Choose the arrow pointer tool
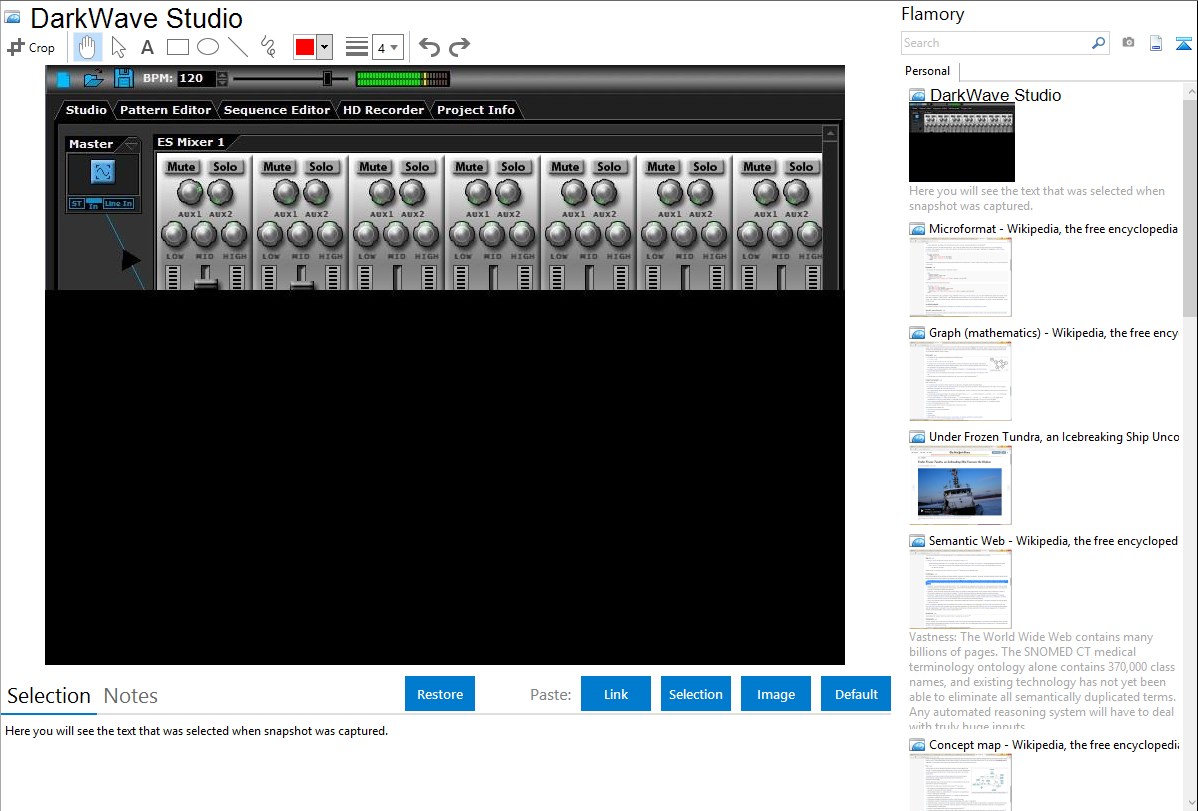Image resolution: width=1198 pixels, height=811 pixels. (x=118, y=47)
